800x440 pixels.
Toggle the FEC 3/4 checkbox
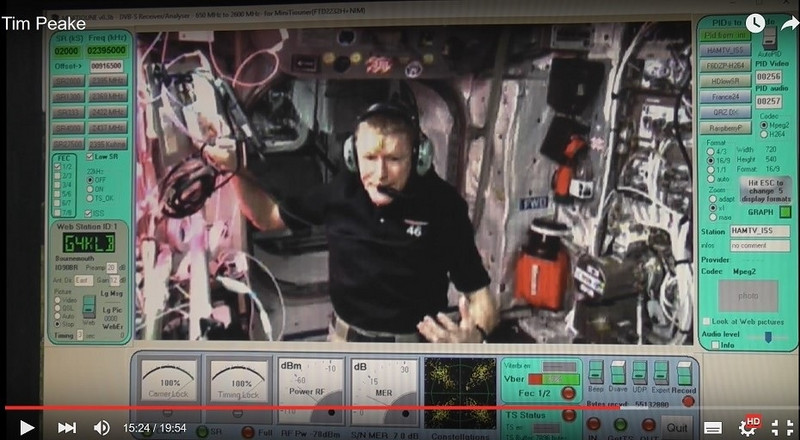58,185
